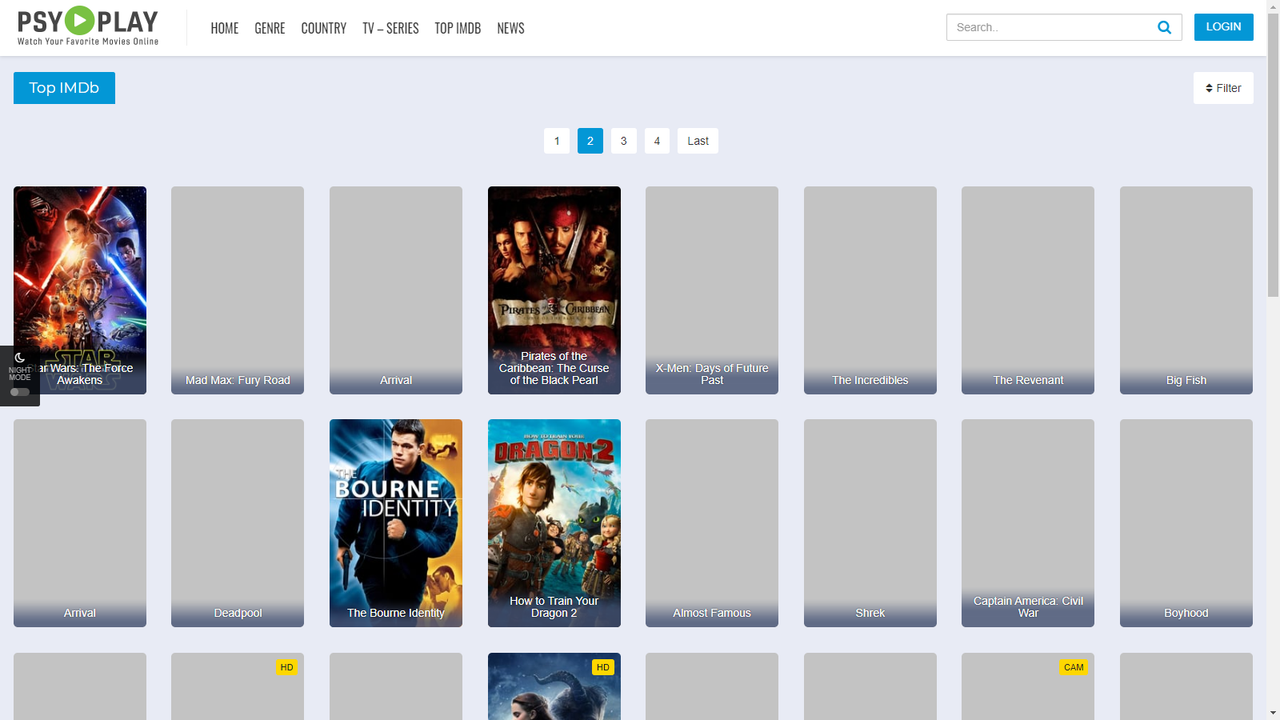
Task: Jump to the Last page
Action: click(x=698, y=141)
